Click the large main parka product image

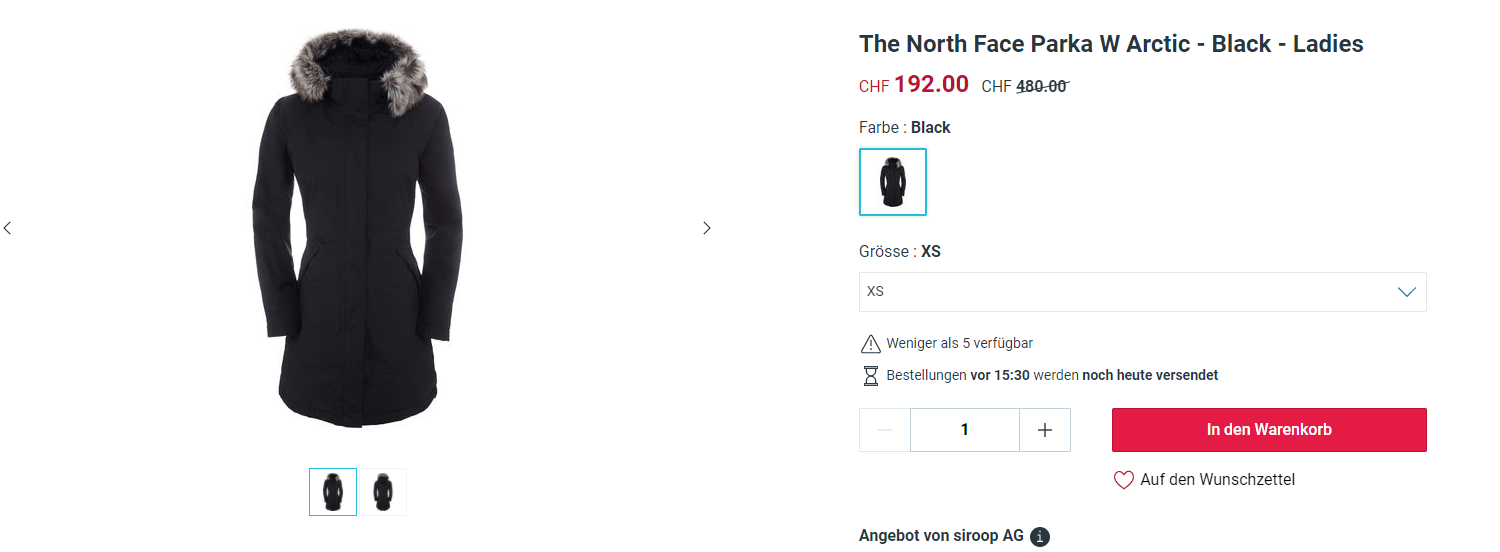coord(358,228)
